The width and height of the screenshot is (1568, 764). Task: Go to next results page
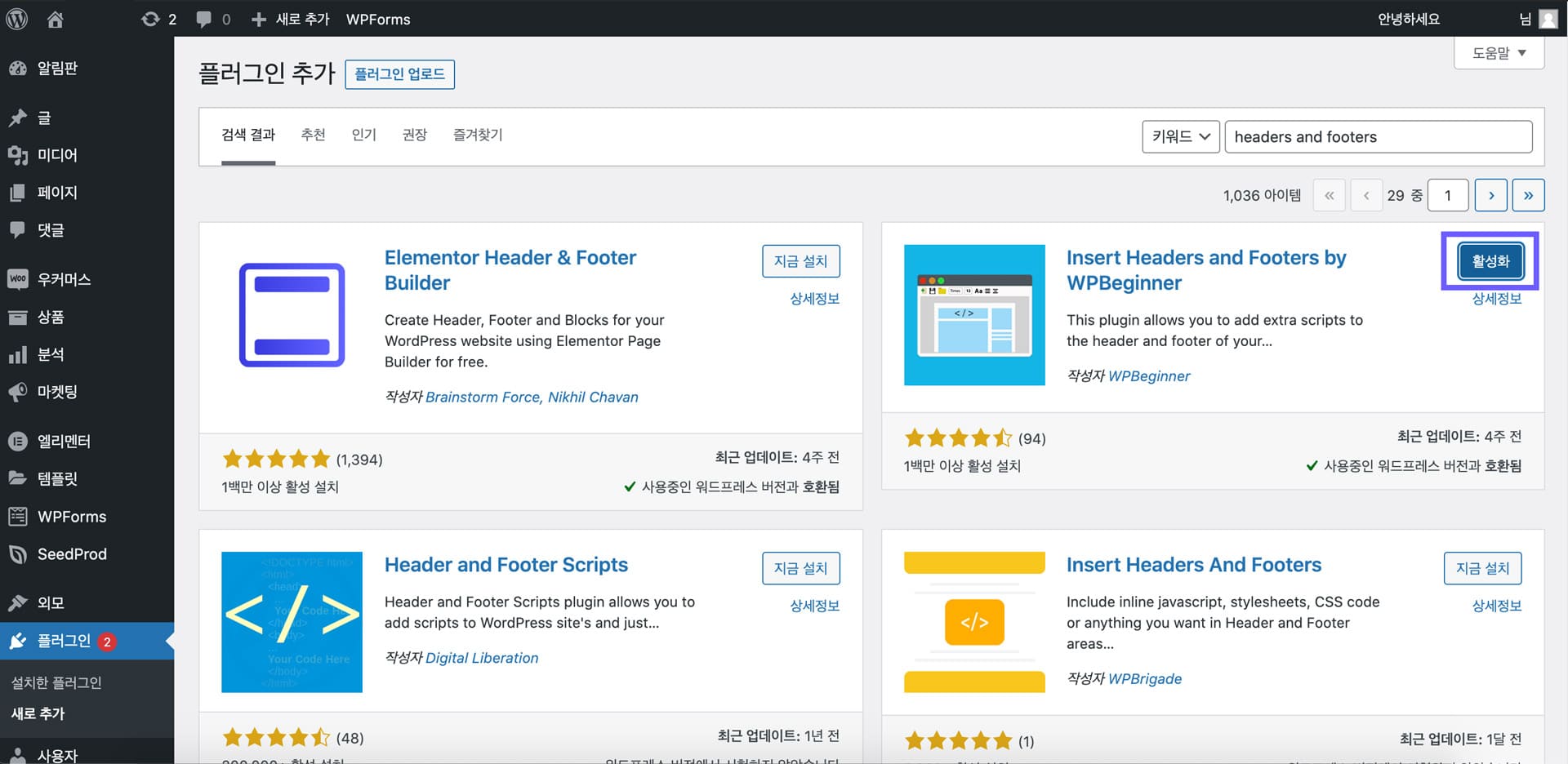coord(1491,195)
